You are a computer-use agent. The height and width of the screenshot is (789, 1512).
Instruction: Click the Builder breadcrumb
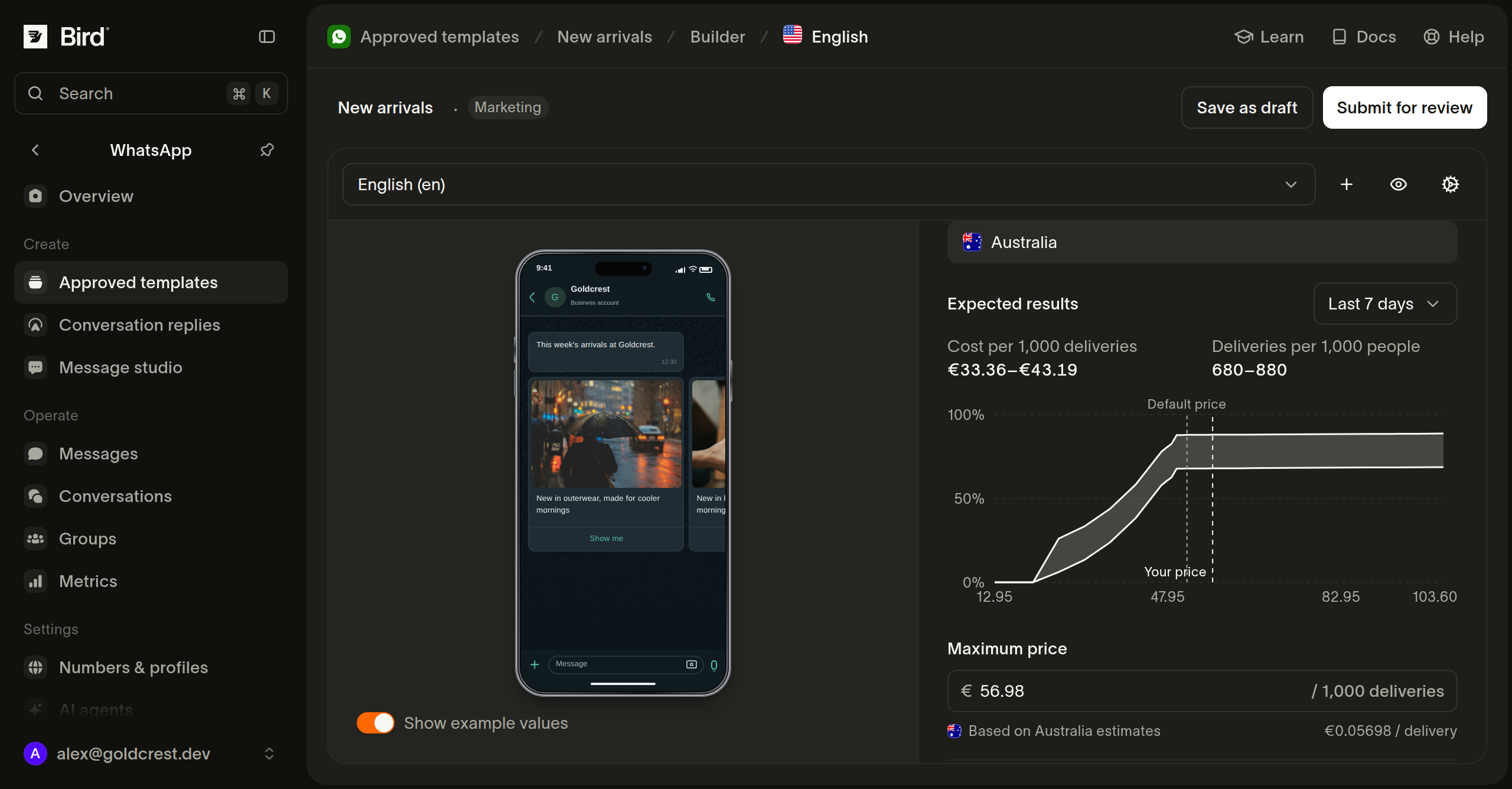(x=718, y=37)
